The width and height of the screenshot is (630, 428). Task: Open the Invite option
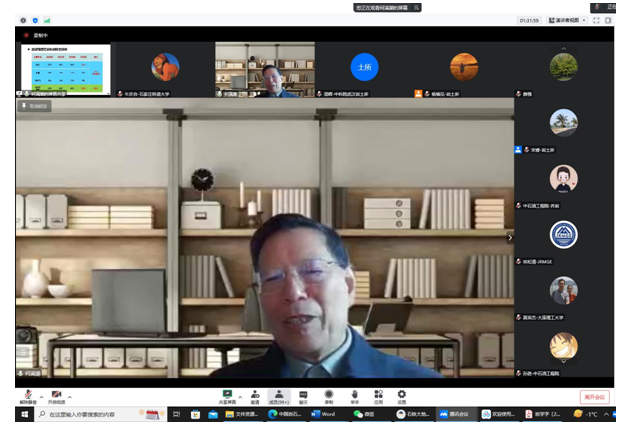[x=254, y=395]
